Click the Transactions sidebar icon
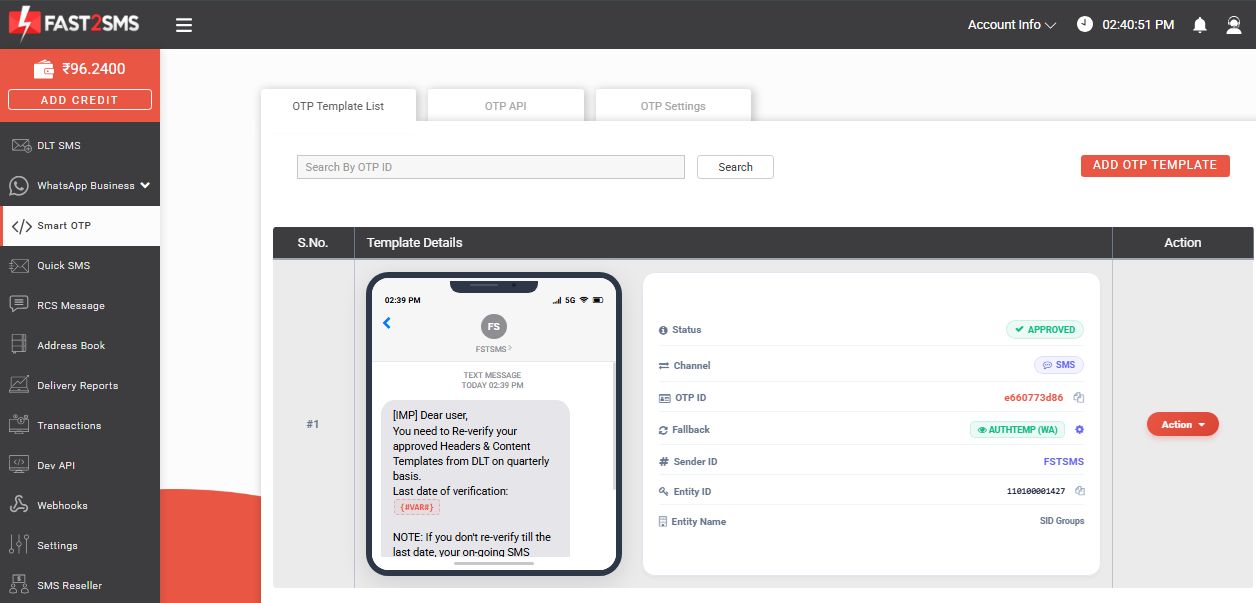1256x603 pixels. [x=19, y=425]
